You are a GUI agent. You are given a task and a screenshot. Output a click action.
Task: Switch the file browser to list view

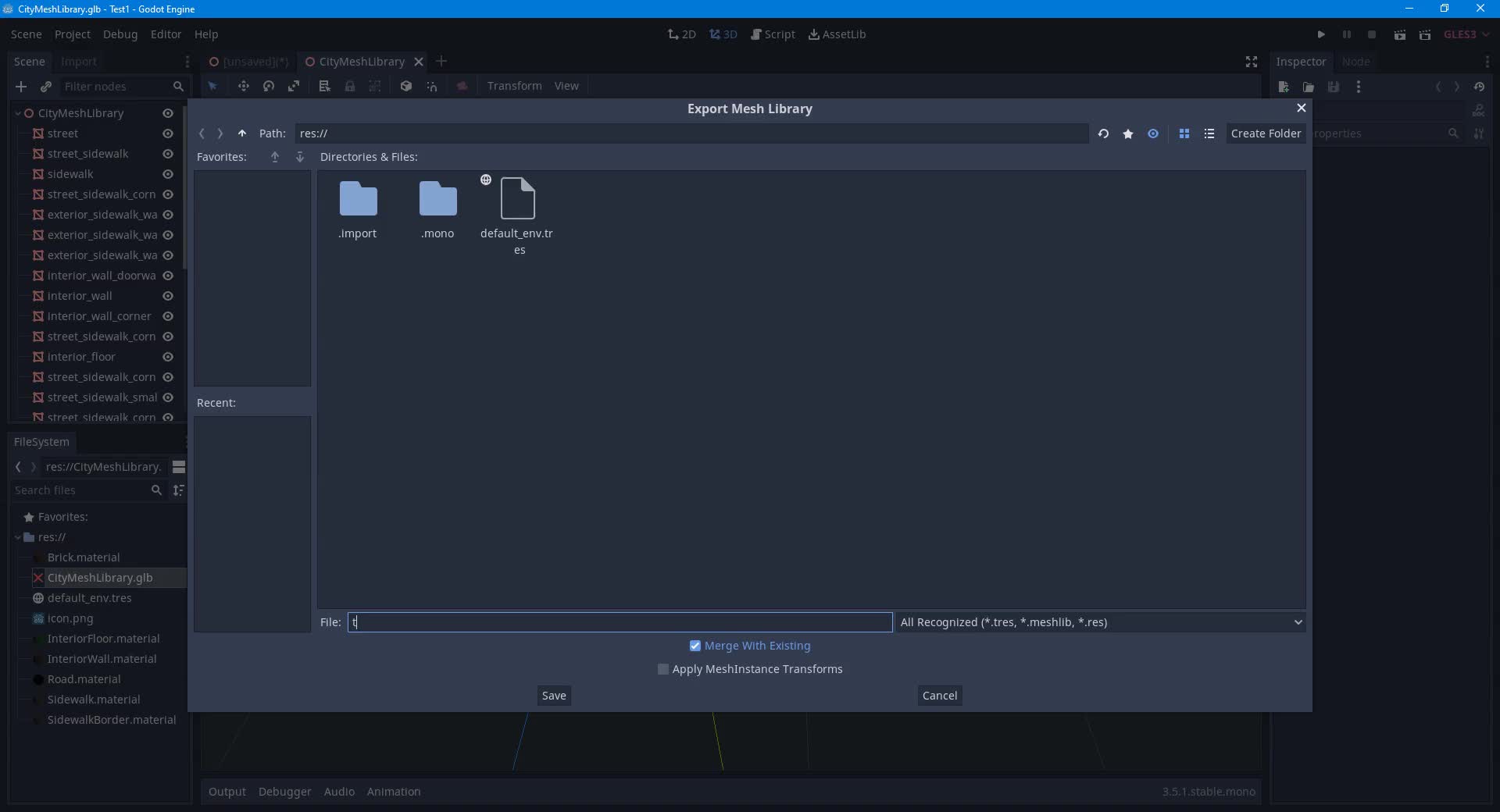point(1209,134)
